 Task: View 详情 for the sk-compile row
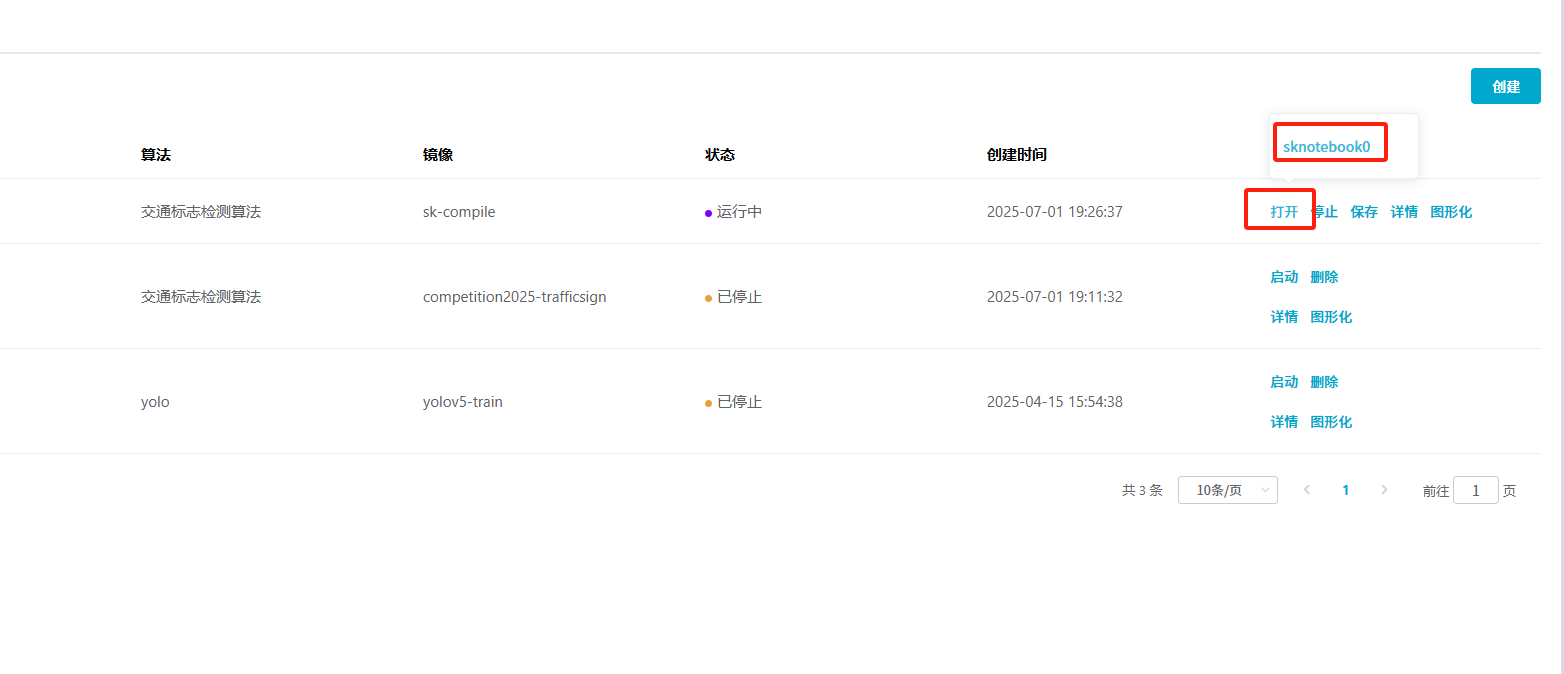point(1404,212)
